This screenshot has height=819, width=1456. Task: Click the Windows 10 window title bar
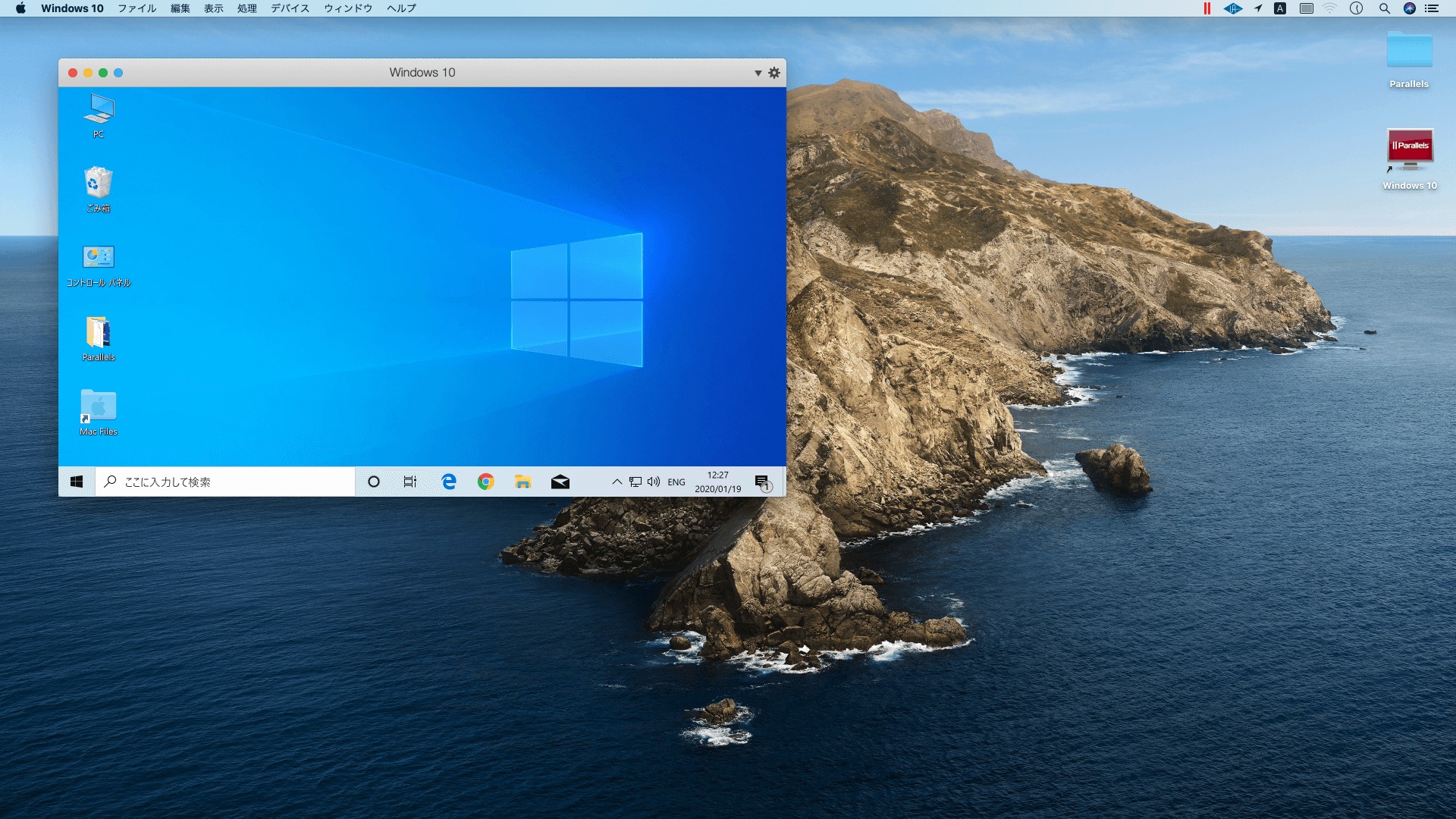(422, 73)
